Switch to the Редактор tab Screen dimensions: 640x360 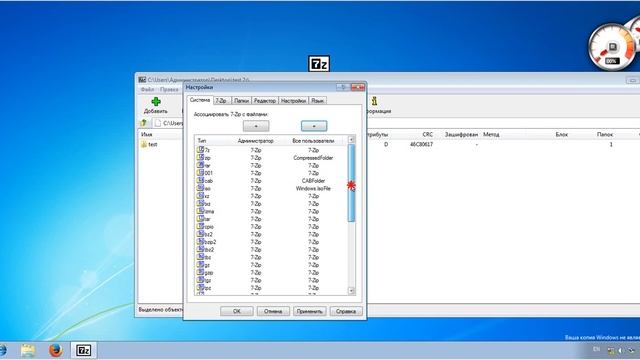click(x=264, y=100)
